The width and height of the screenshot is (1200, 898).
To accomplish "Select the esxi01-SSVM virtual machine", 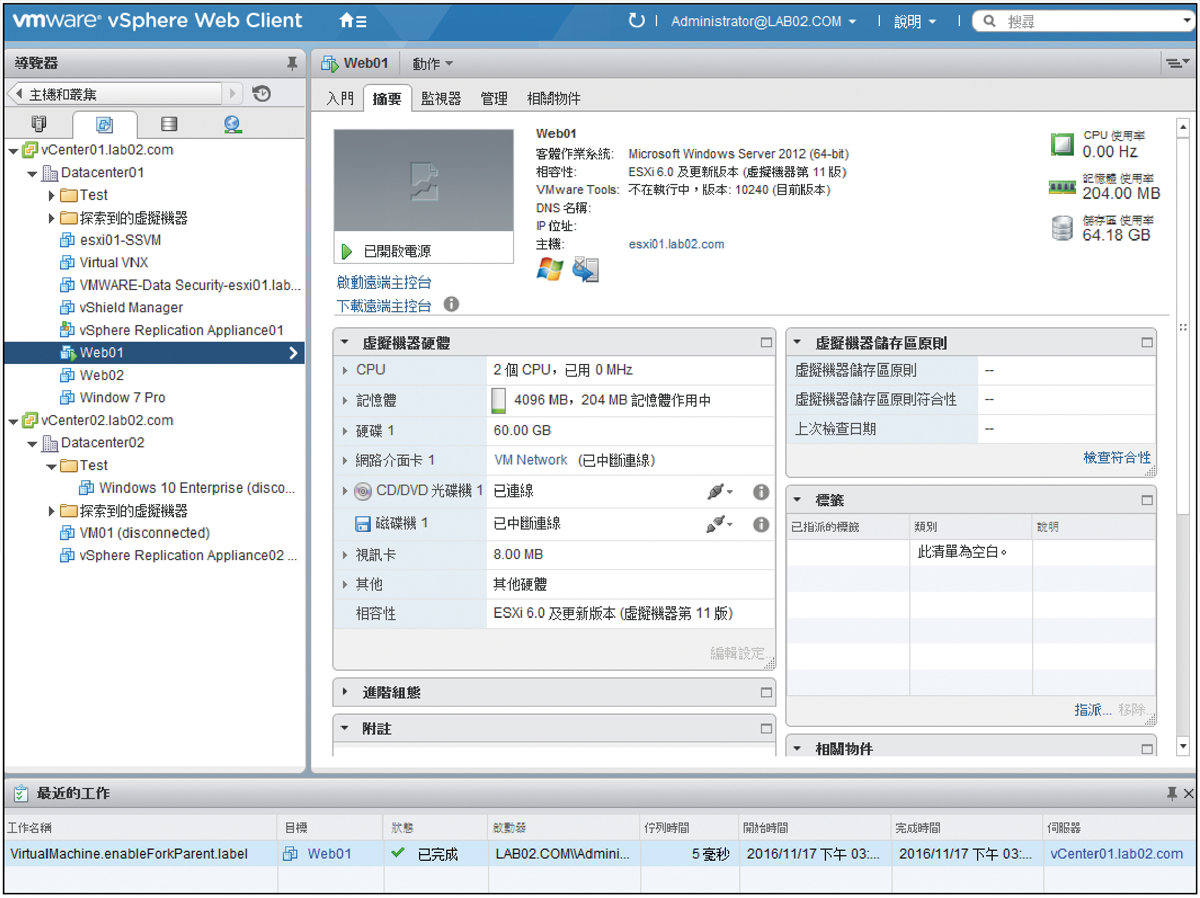I will (120, 240).
